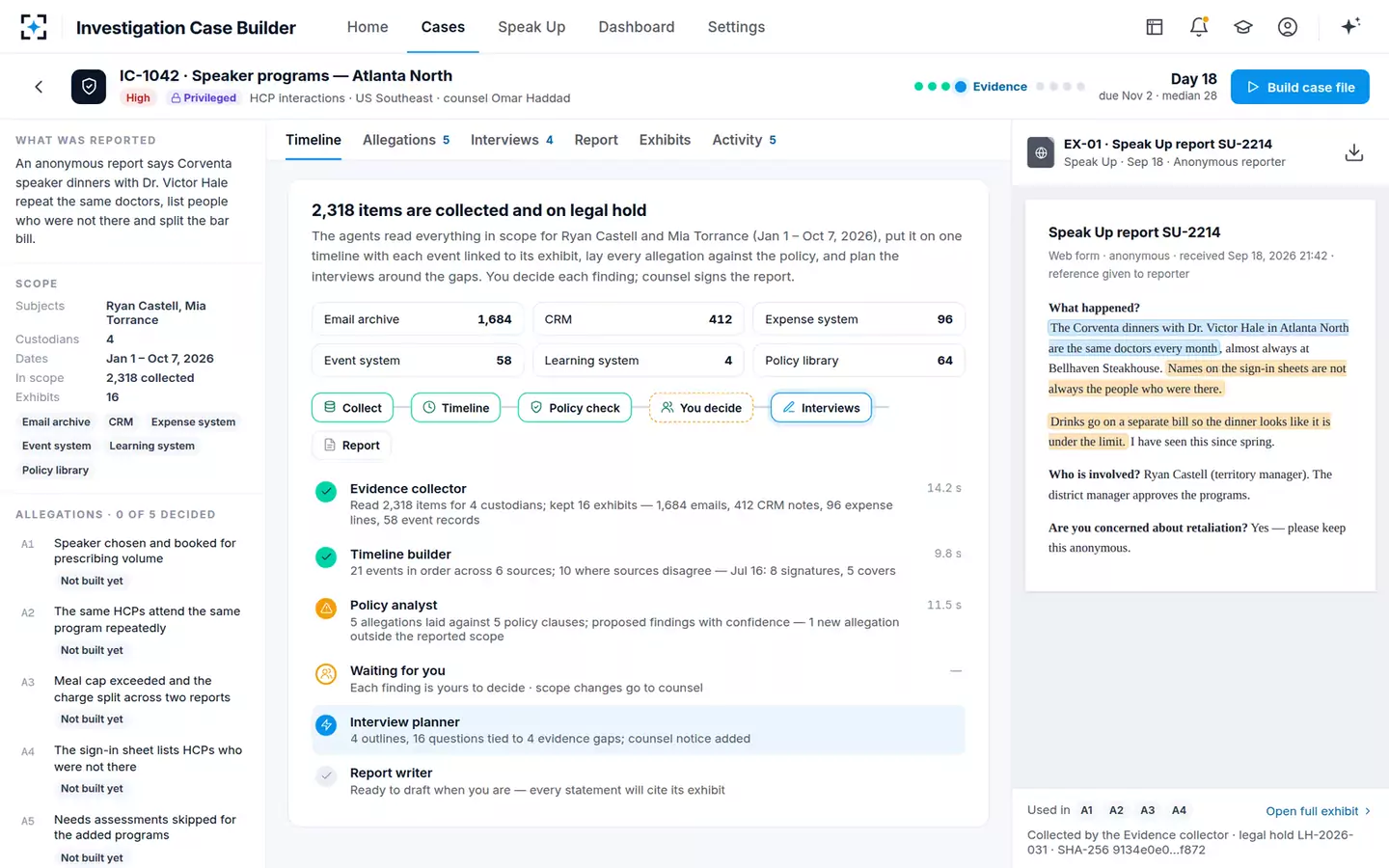Click the Timeline builder green check icon
The width and height of the screenshot is (1389, 868).
[x=326, y=557]
